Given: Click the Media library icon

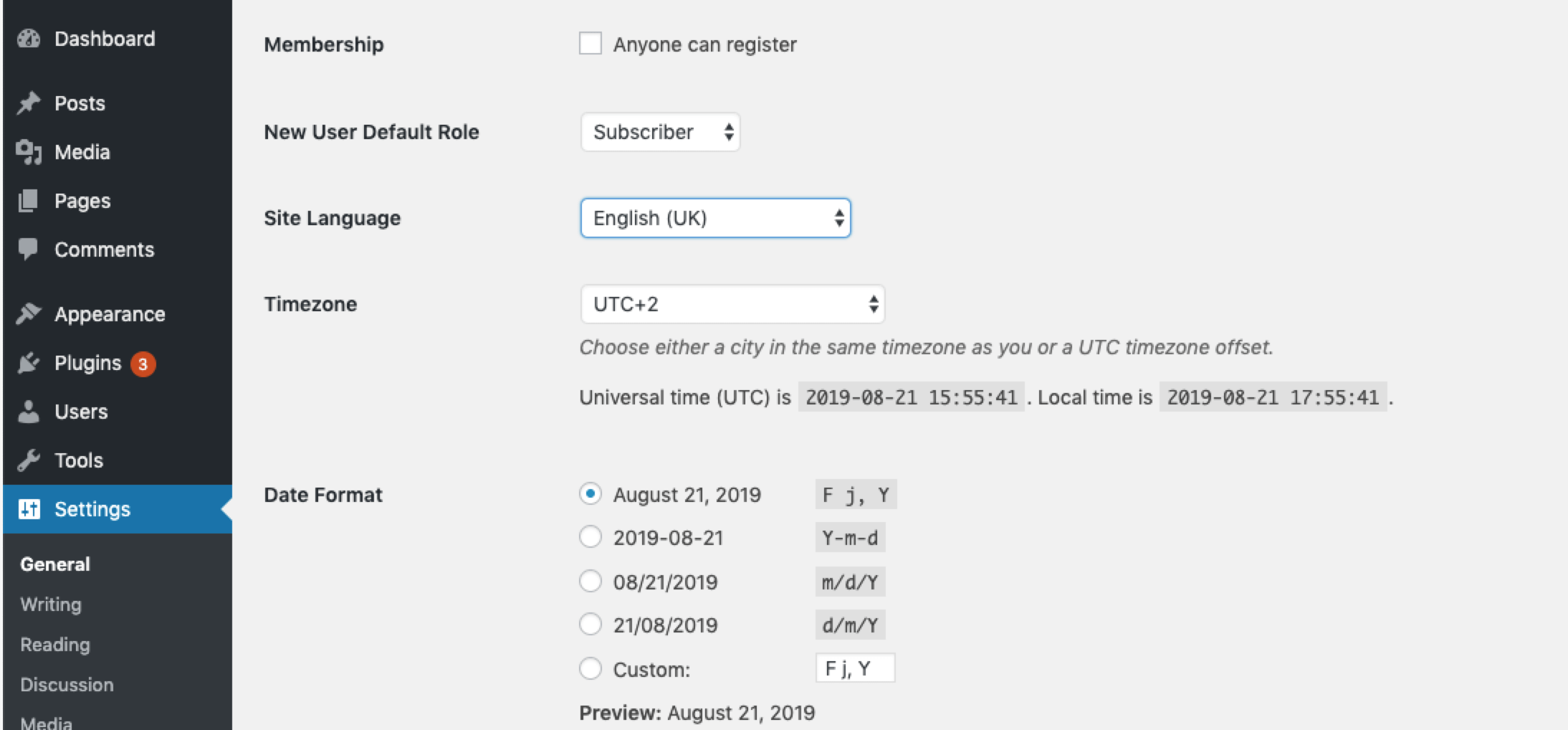Looking at the screenshot, I should click(x=29, y=152).
